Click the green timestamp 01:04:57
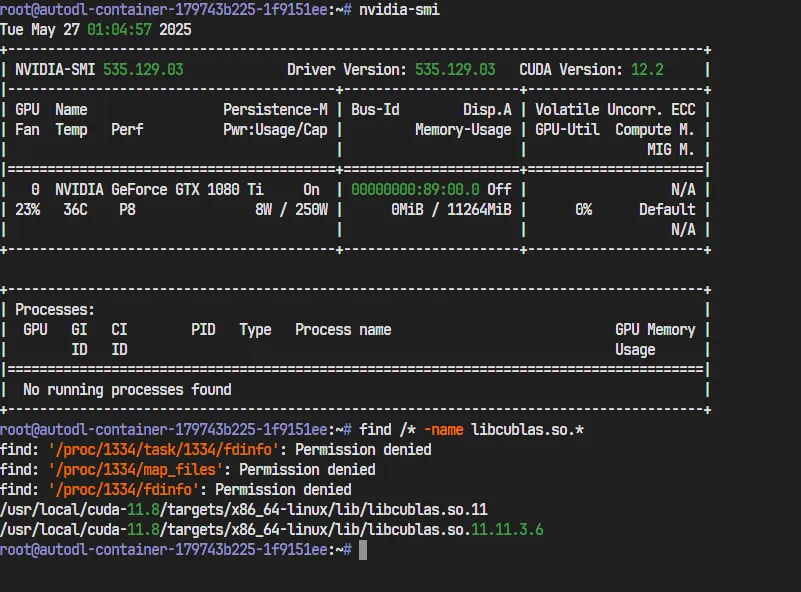This screenshot has width=801, height=592. pos(123,29)
